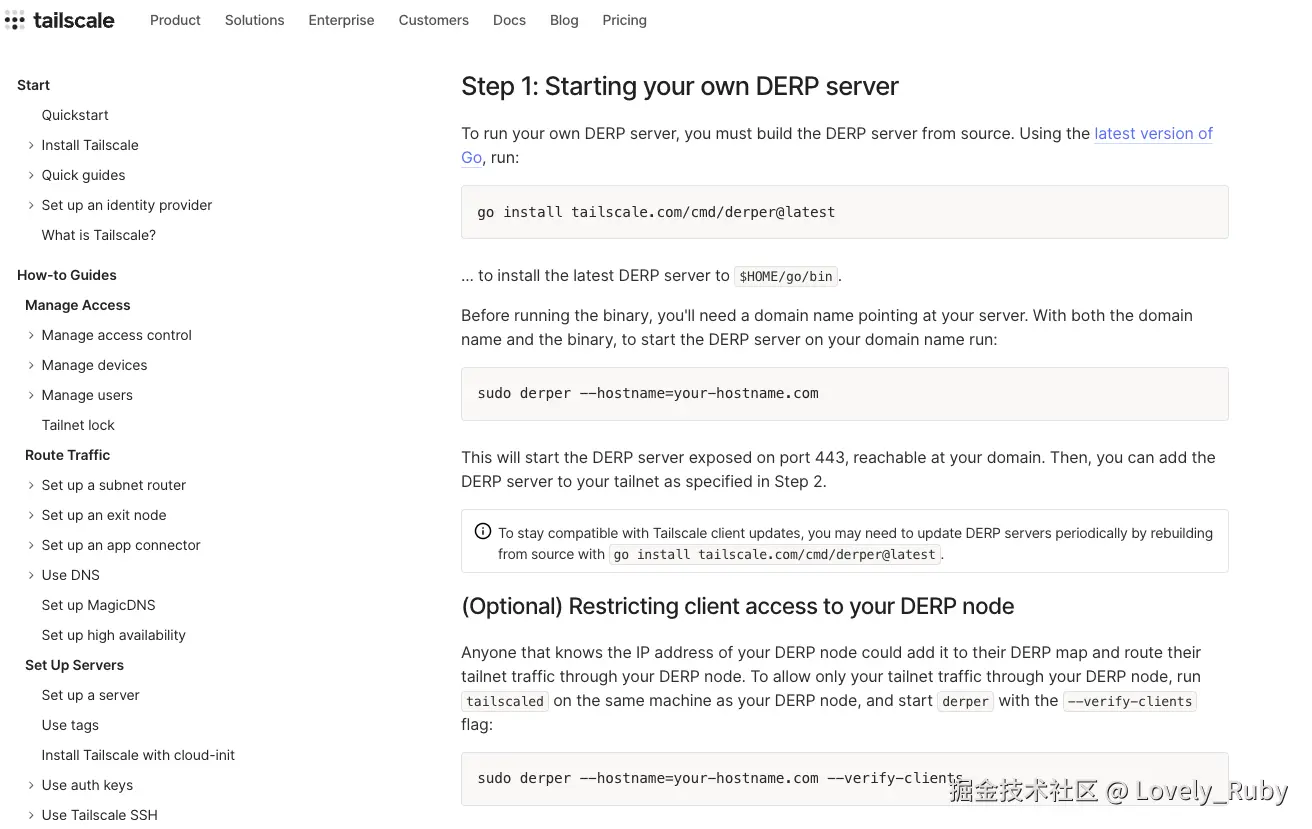Navigate to Docs

click(509, 20)
